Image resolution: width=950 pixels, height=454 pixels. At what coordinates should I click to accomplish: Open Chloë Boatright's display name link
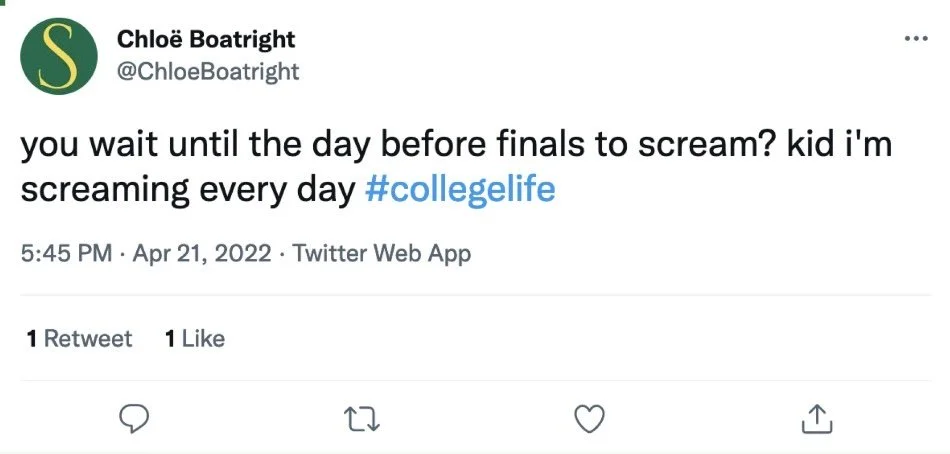point(206,40)
